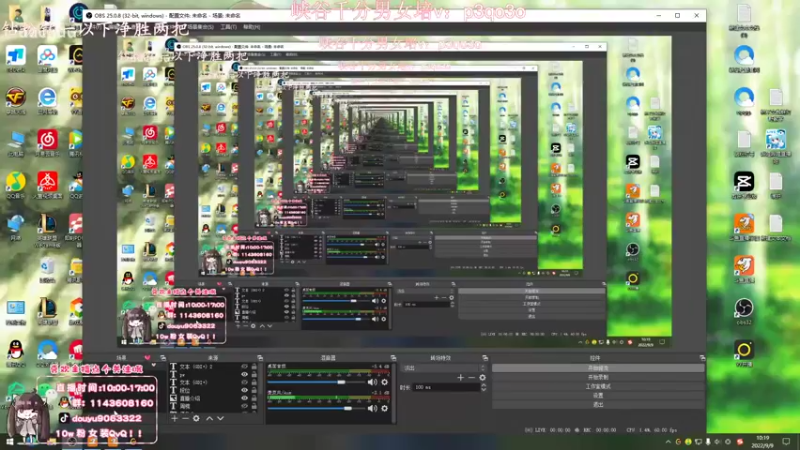Mute the 麦克风/Aux mixer channel

(372, 408)
